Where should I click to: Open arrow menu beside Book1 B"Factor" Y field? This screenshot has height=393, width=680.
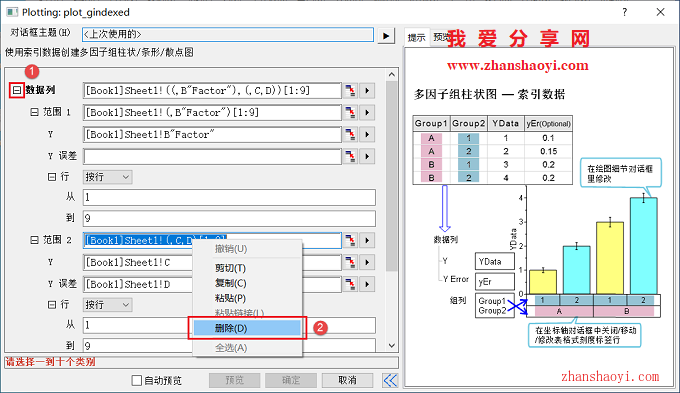pos(367,134)
